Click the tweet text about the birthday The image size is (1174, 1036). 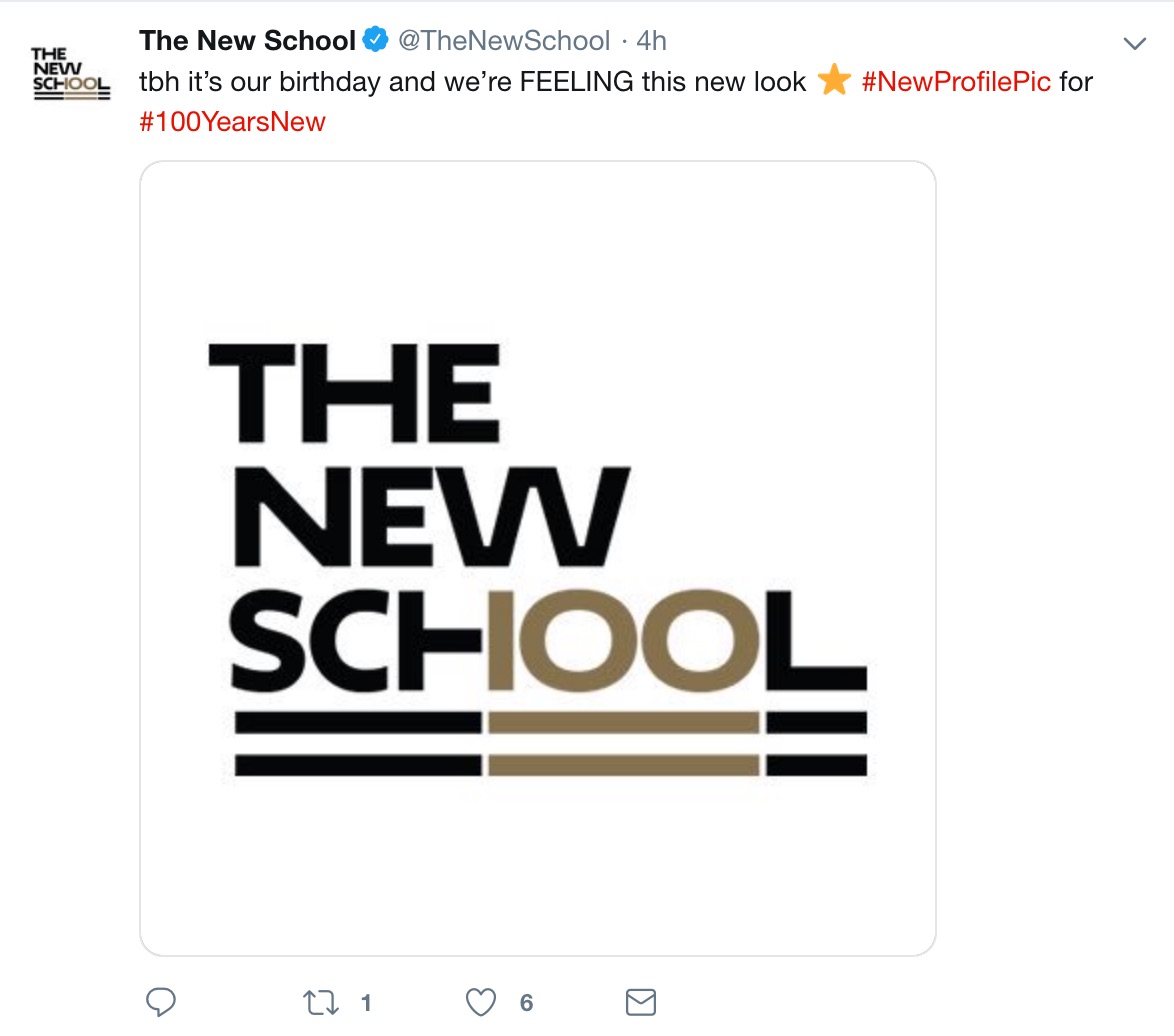click(x=472, y=81)
